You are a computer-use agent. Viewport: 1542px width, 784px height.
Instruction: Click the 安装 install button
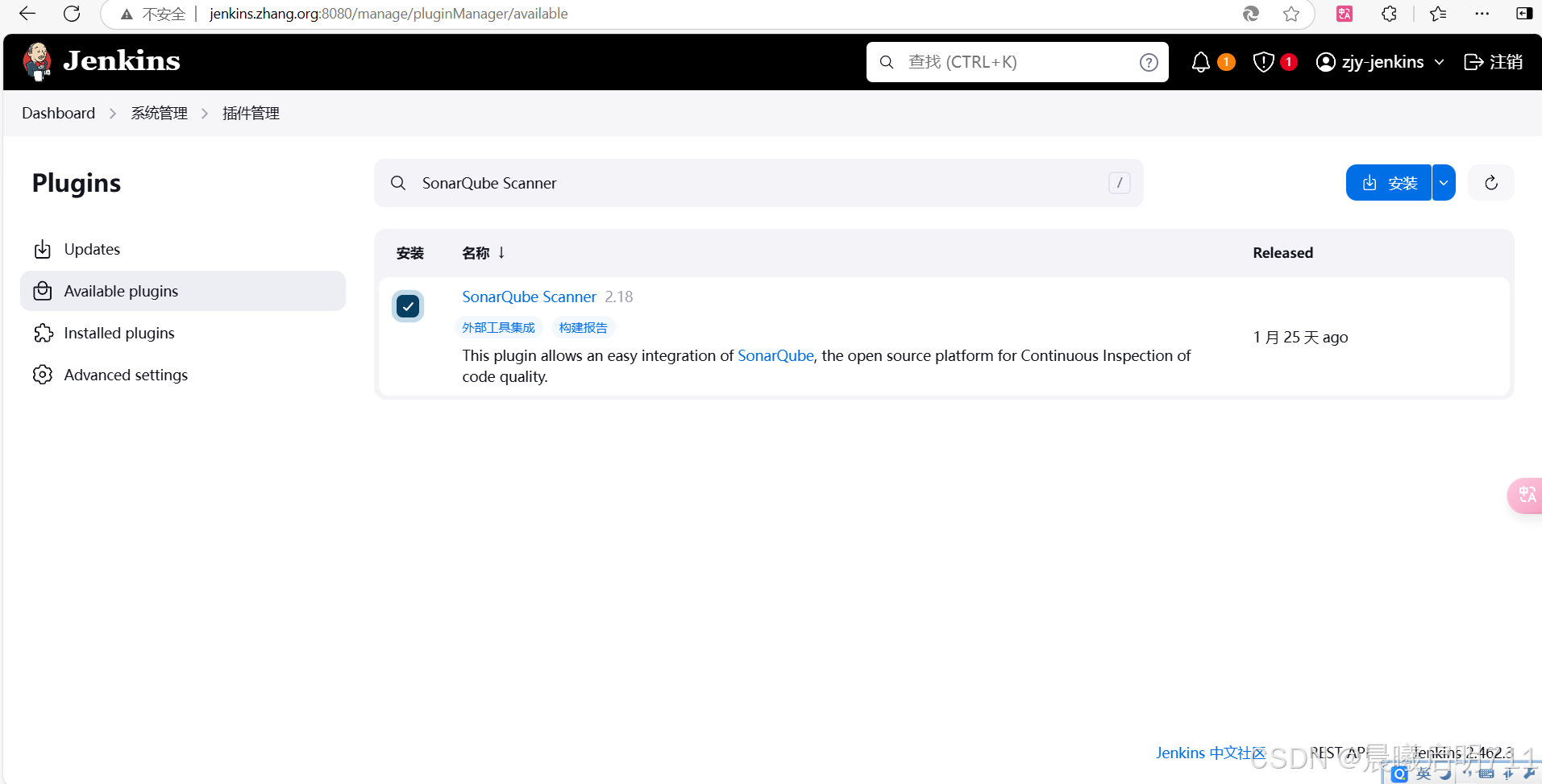click(1389, 183)
